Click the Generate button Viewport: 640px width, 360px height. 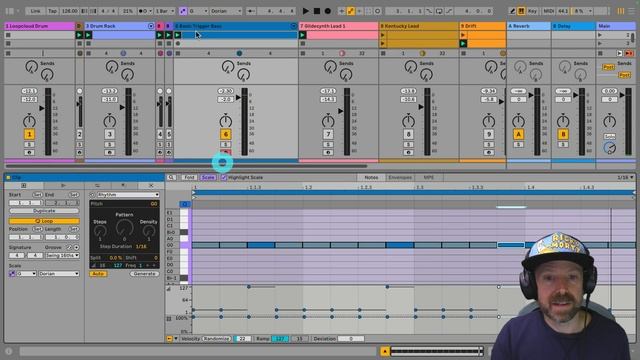[x=144, y=273]
